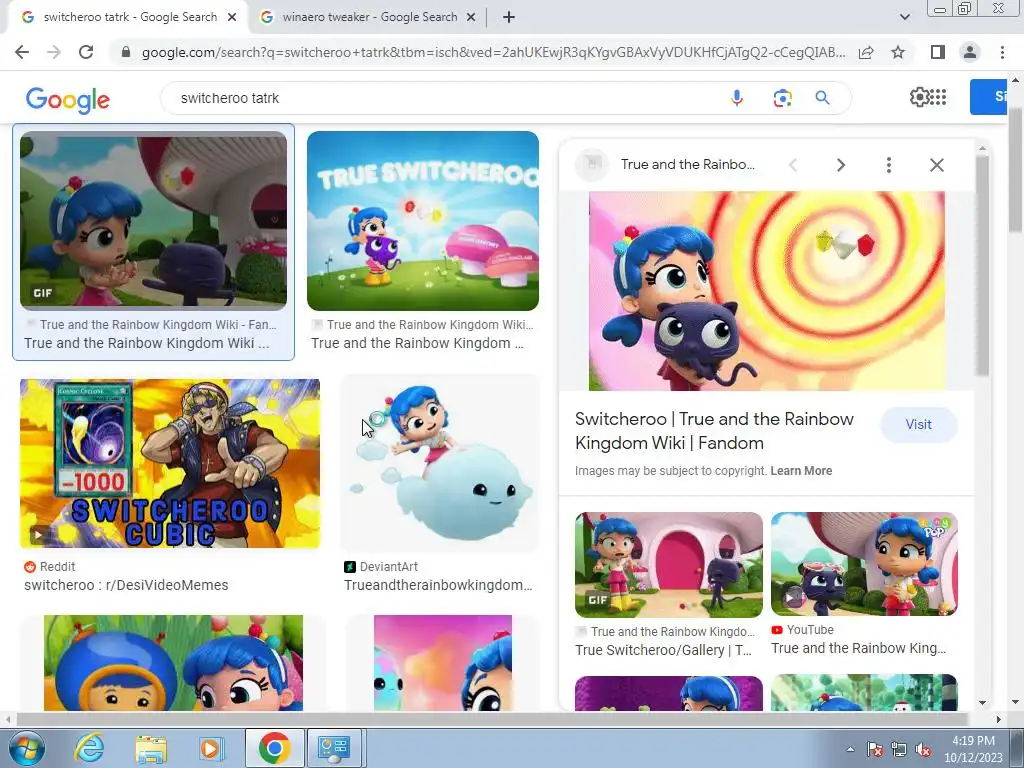
Task: Click the browser forward arrow
Action: point(54,52)
